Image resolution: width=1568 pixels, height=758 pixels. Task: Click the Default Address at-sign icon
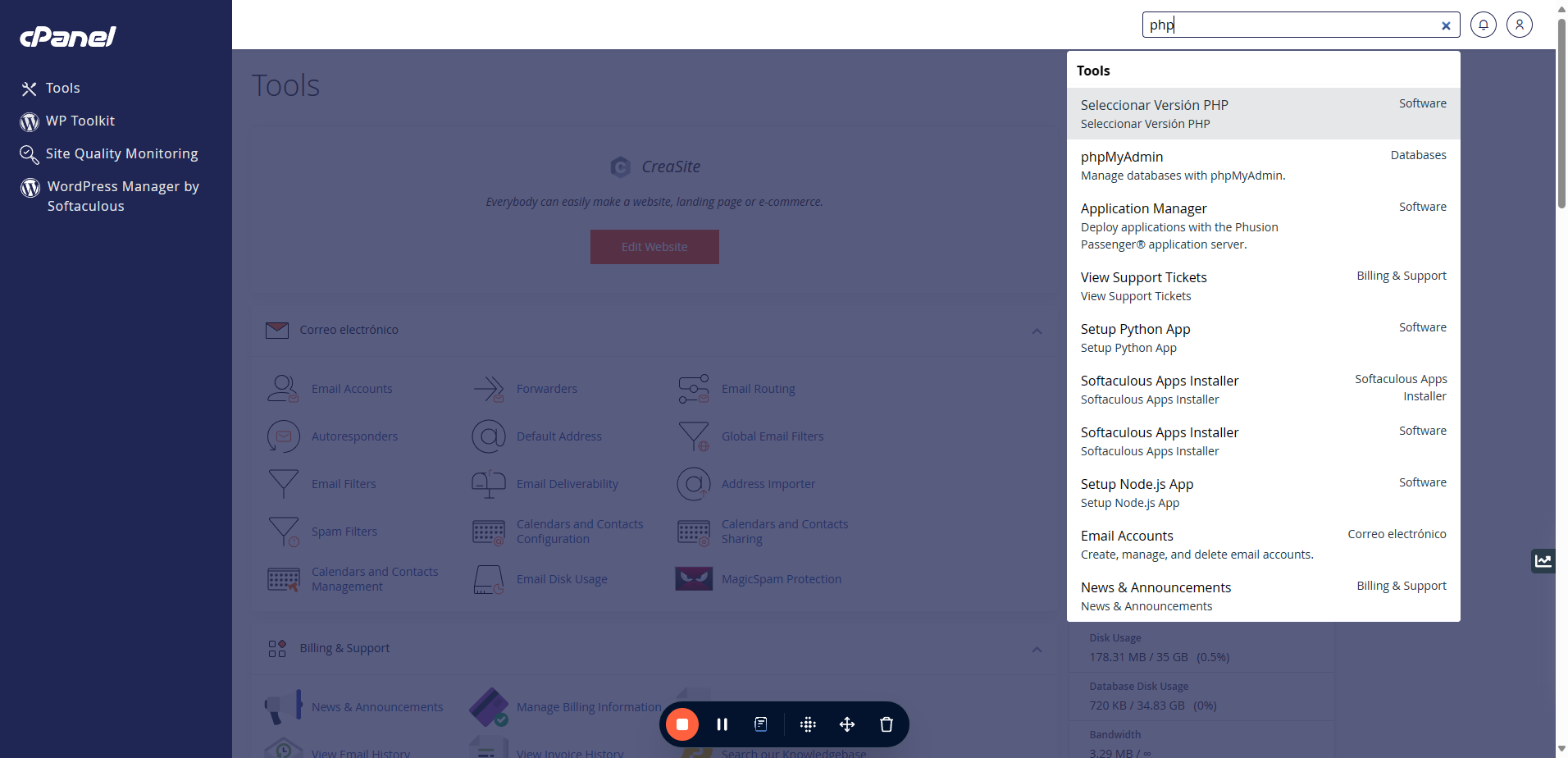point(489,436)
